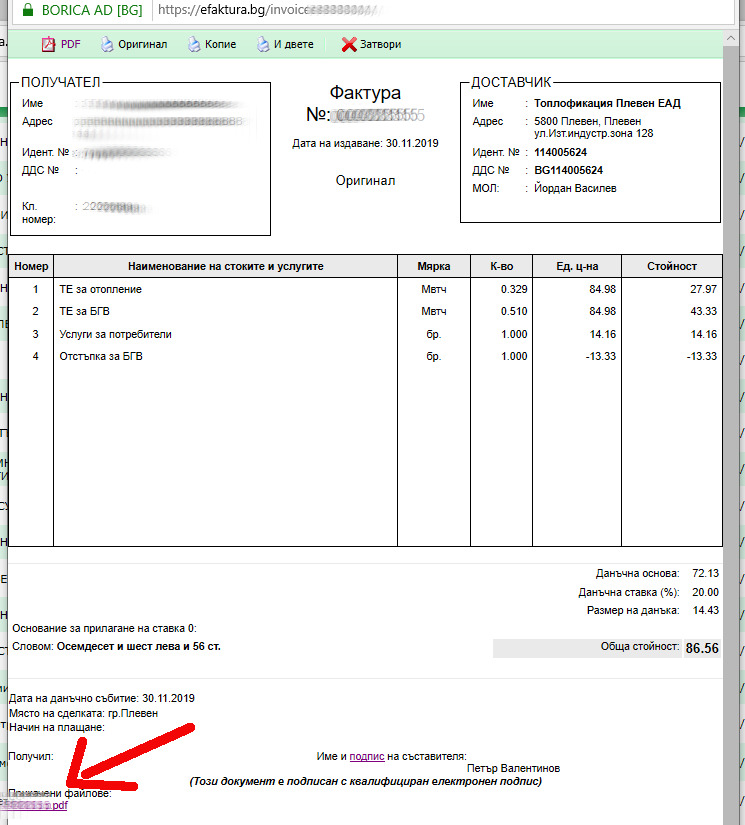The height and width of the screenshot is (825, 745).
Task: Click the Данъчна основа value 72.13
Action: click(x=706, y=574)
